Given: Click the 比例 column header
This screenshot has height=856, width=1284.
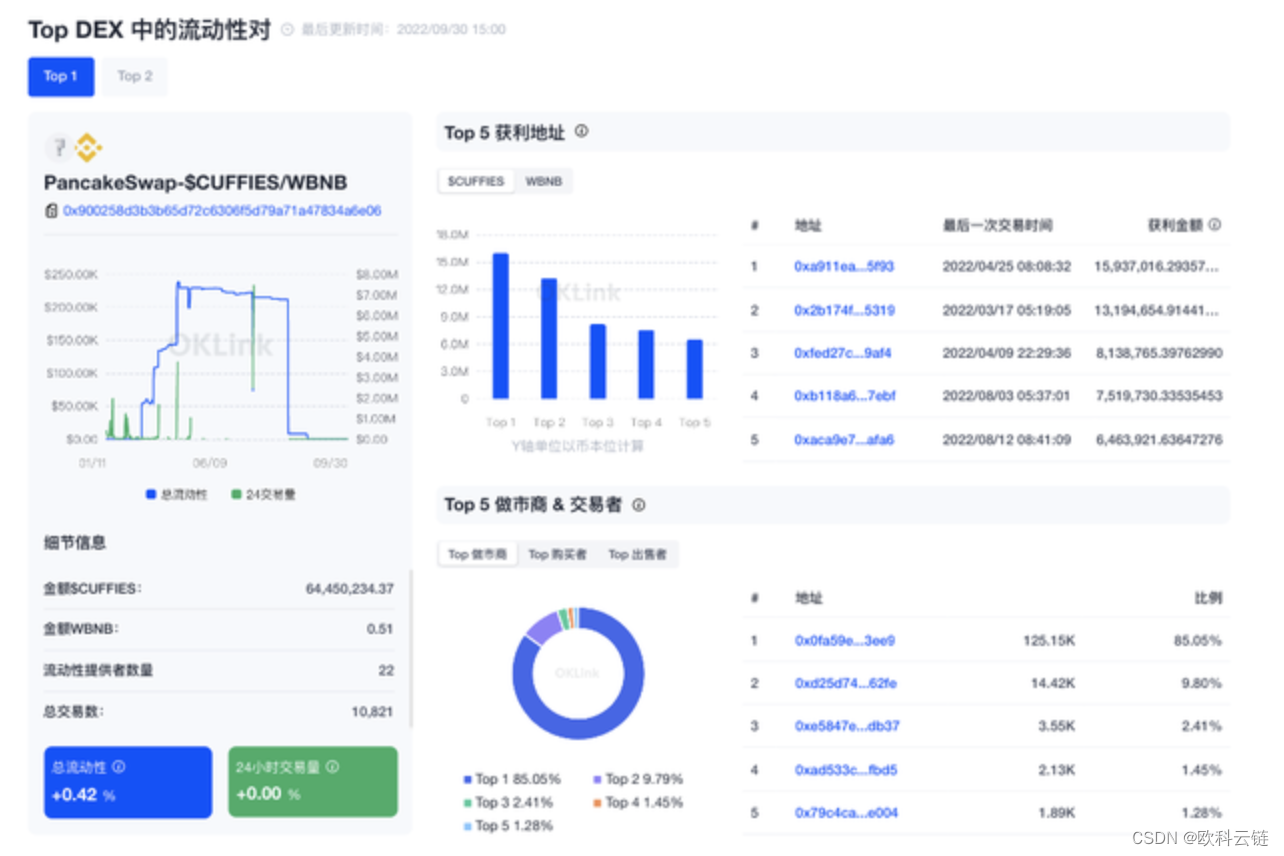Looking at the screenshot, I should tap(1208, 598).
